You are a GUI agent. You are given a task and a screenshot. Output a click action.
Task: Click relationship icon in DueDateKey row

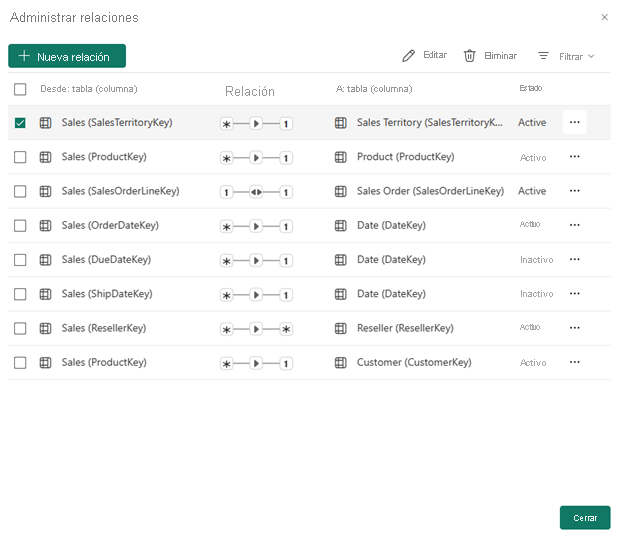(256, 261)
